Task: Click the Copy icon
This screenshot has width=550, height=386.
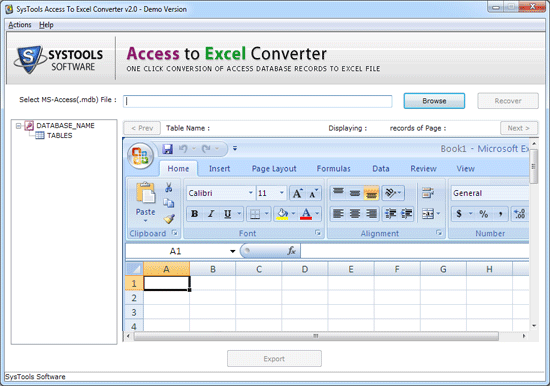Action: pos(168,203)
